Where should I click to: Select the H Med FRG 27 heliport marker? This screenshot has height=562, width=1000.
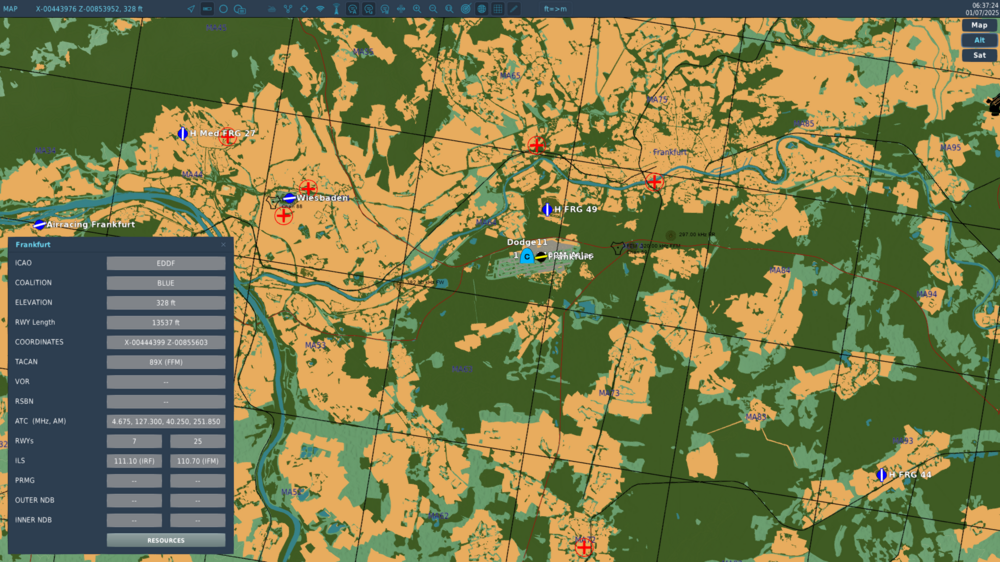click(x=183, y=133)
